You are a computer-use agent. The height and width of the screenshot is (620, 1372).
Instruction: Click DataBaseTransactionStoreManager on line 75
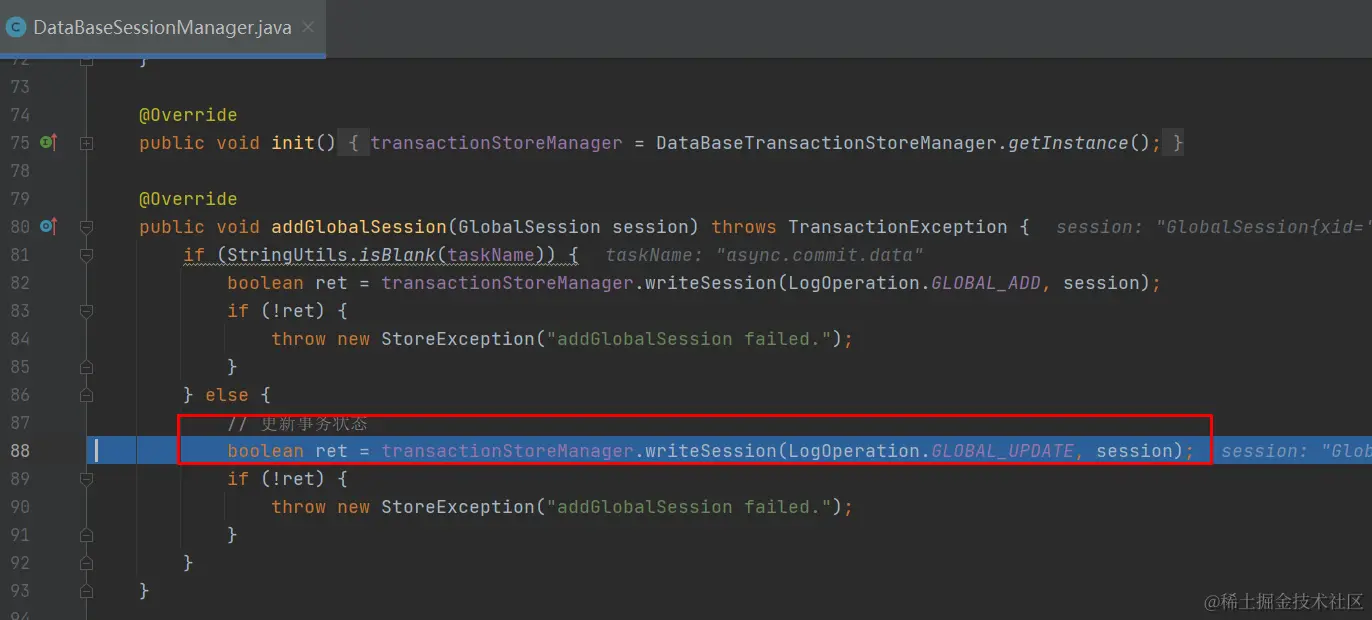click(x=826, y=143)
